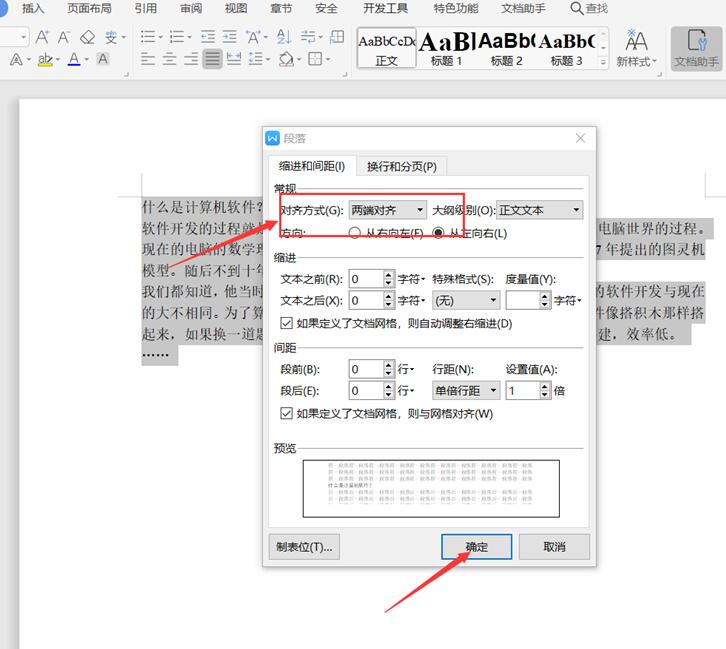Open the 新样式 new style icon

click(x=636, y=49)
